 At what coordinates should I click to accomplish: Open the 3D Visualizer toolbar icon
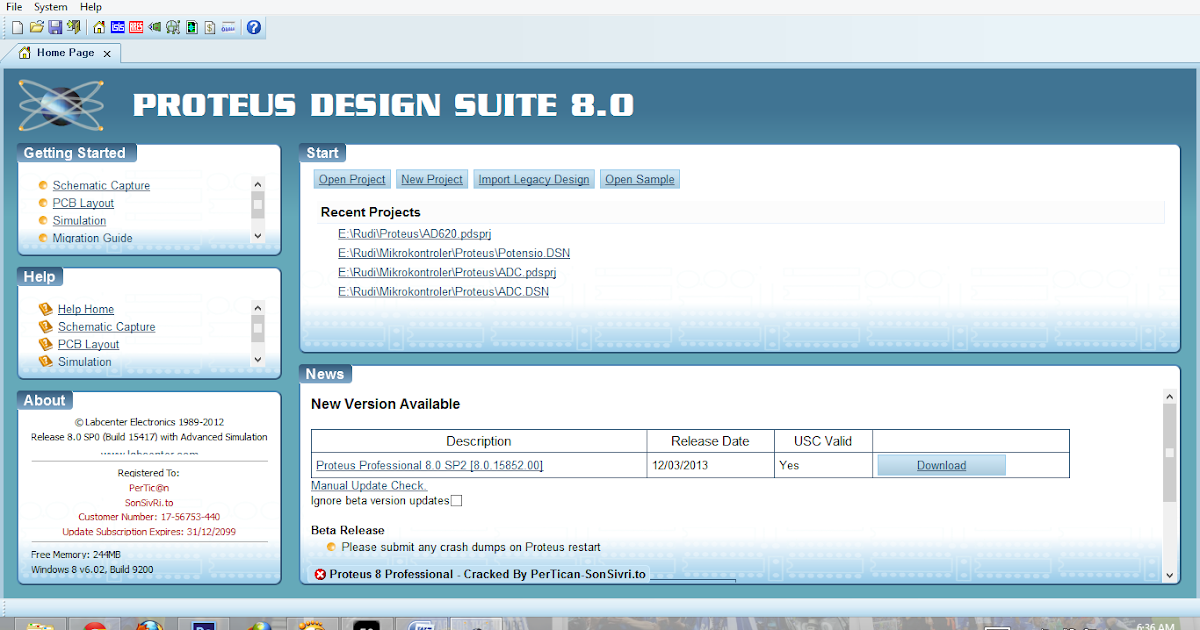(x=155, y=27)
